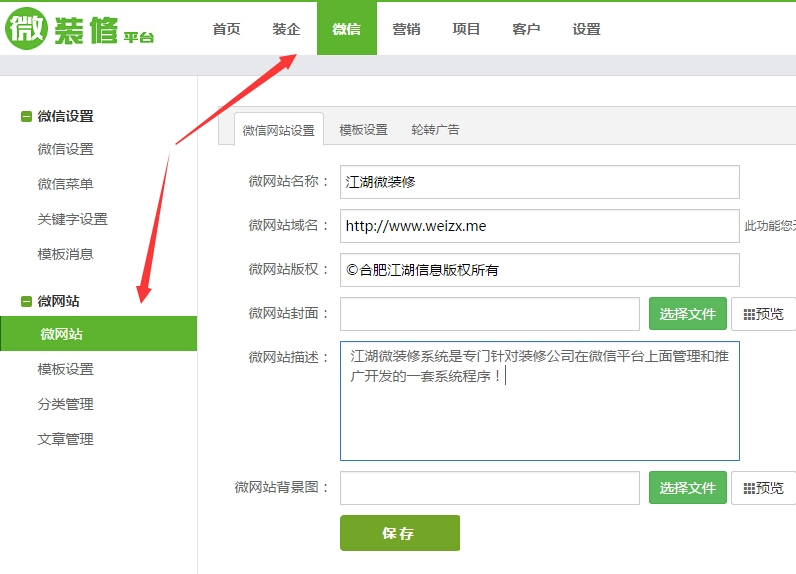Open the 客户 top menu
Screen dimensions: 796x574
point(526,29)
